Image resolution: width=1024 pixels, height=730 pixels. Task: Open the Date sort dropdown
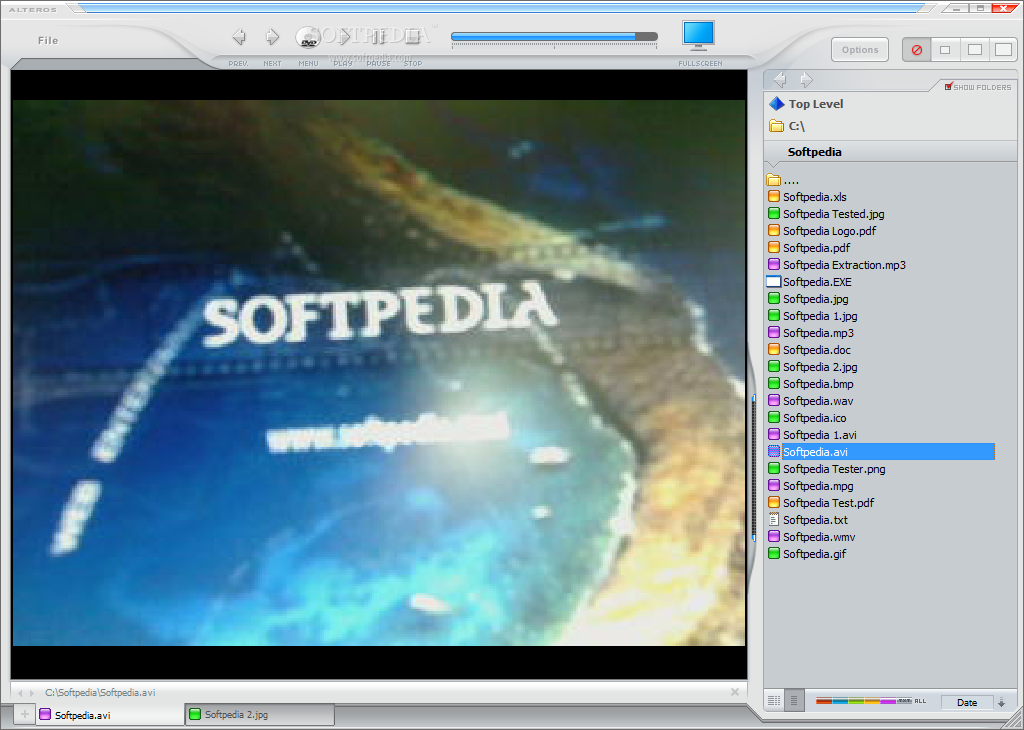(967, 703)
